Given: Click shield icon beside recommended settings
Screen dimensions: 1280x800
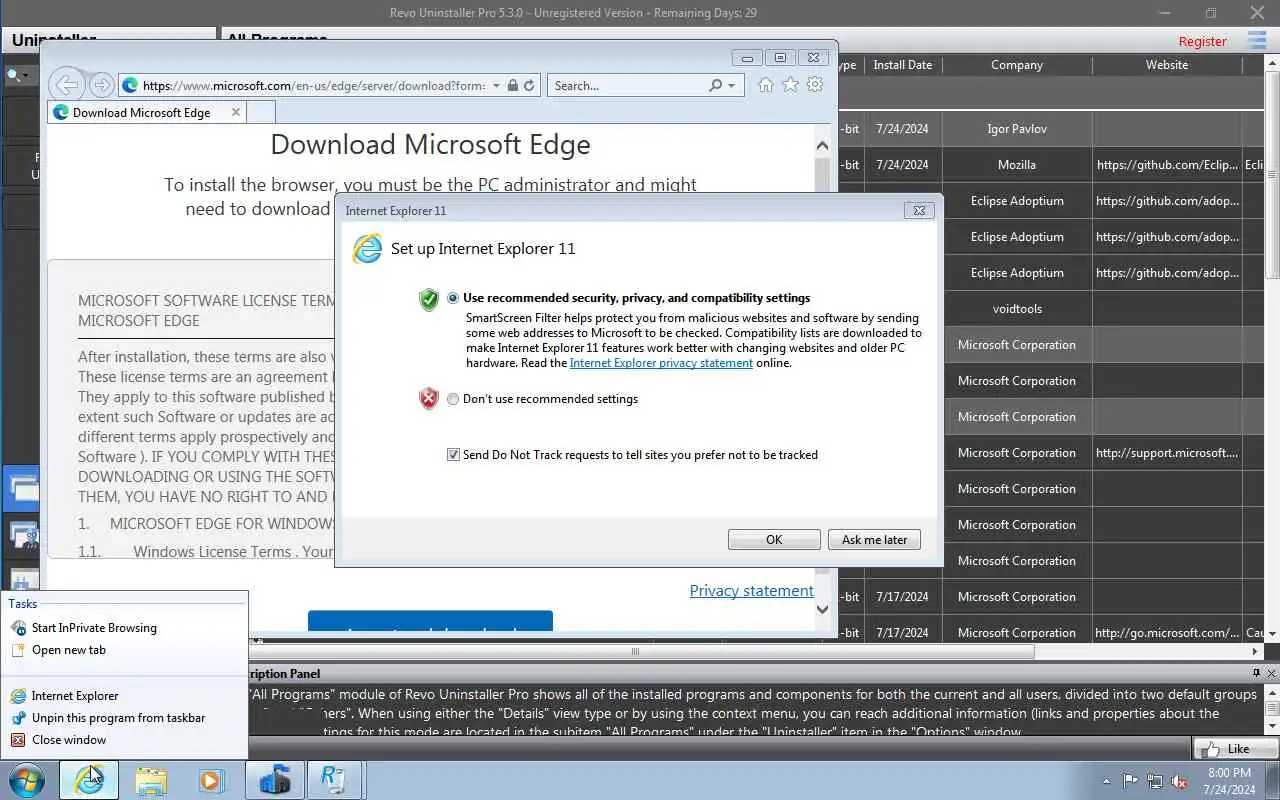Looking at the screenshot, I should [x=429, y=299].
